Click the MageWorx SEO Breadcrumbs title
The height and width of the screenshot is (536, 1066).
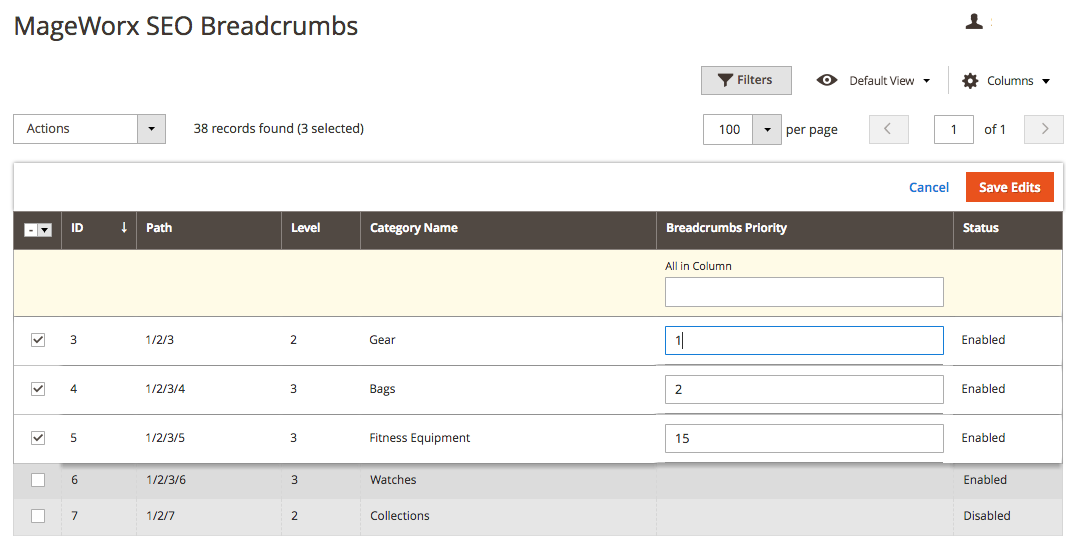[186, 27]
